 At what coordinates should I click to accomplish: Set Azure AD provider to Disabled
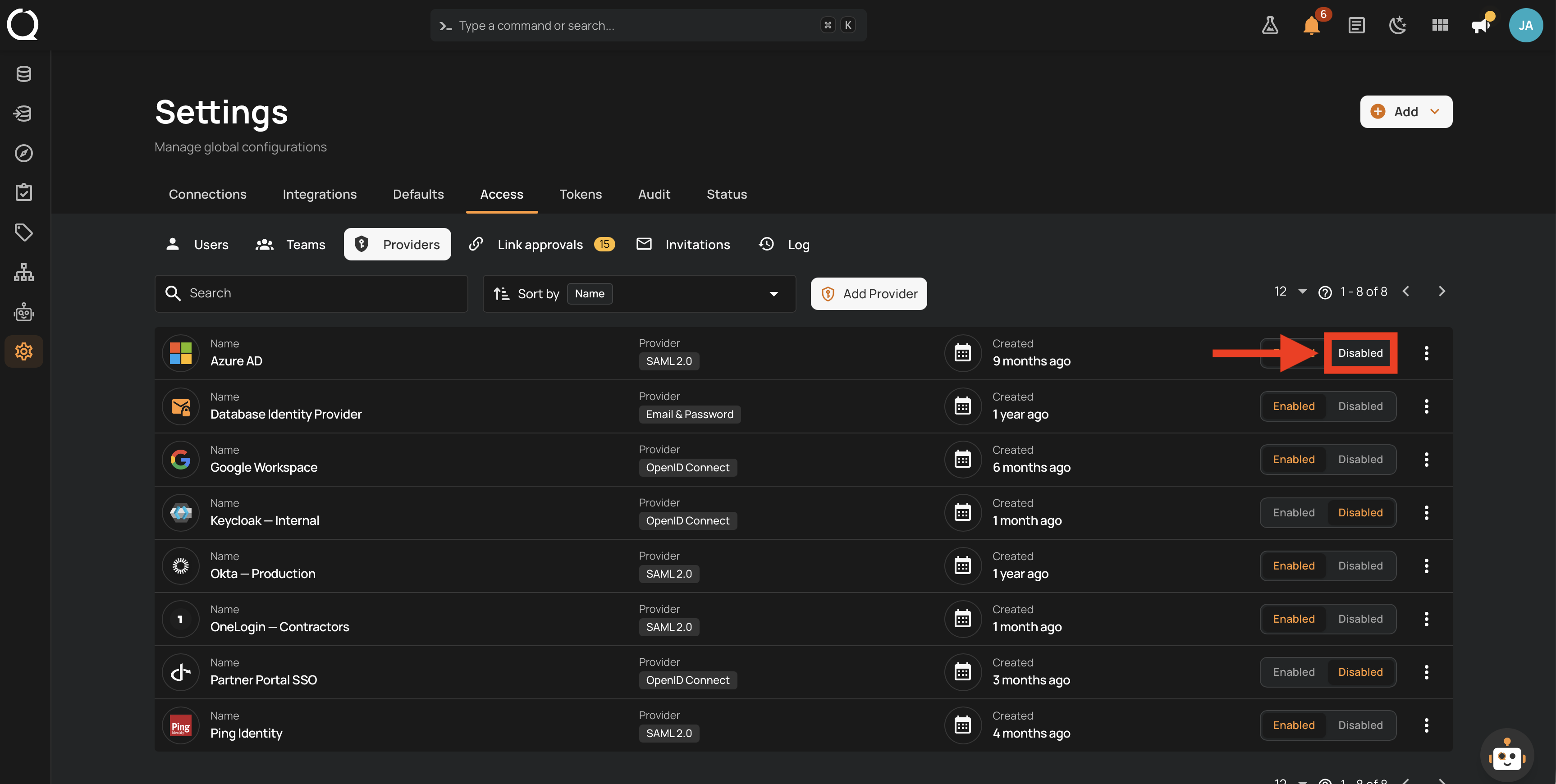[x=1360, y=353]
